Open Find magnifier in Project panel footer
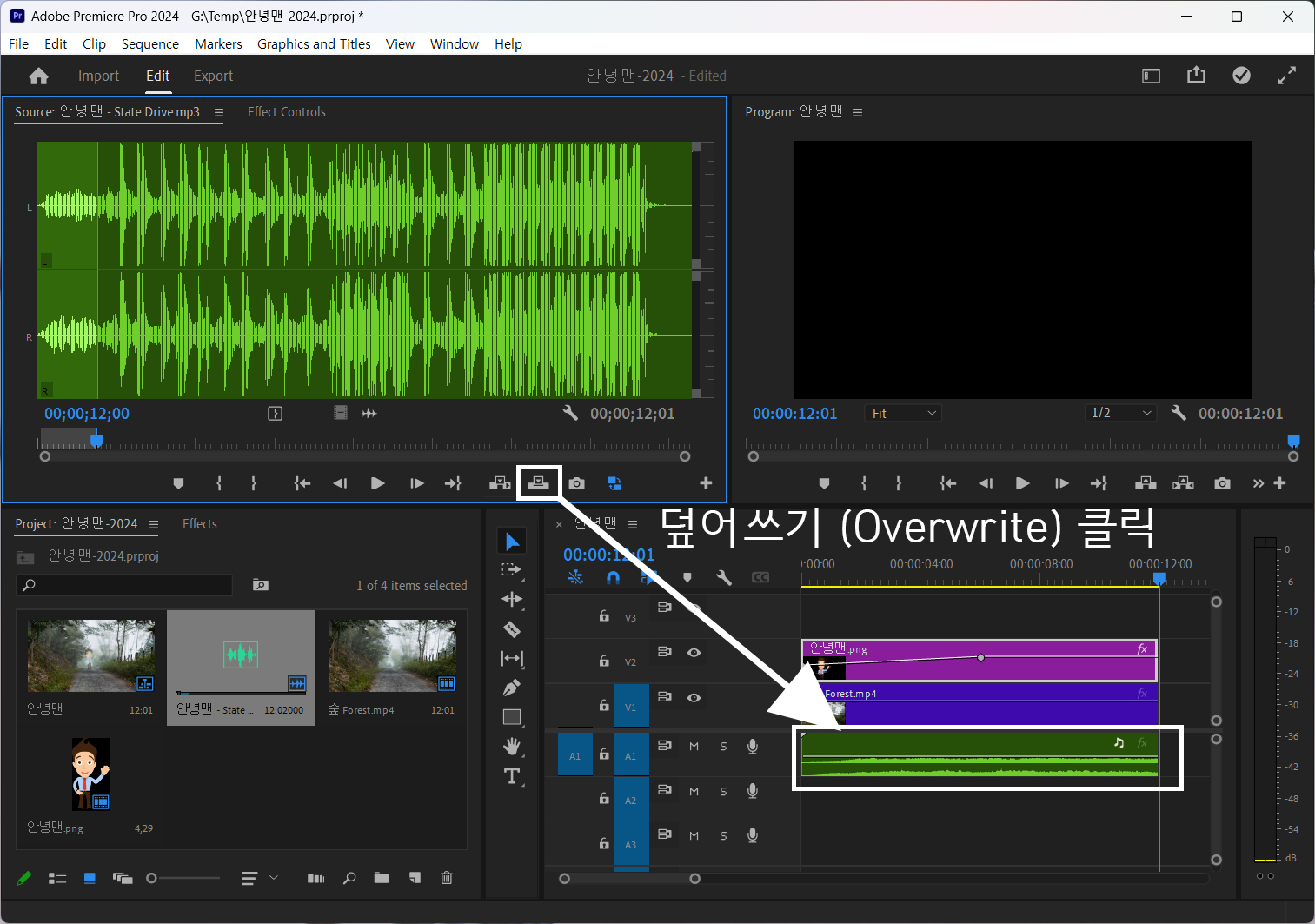Screen dimensions: 1315x924 coord(349,878)
